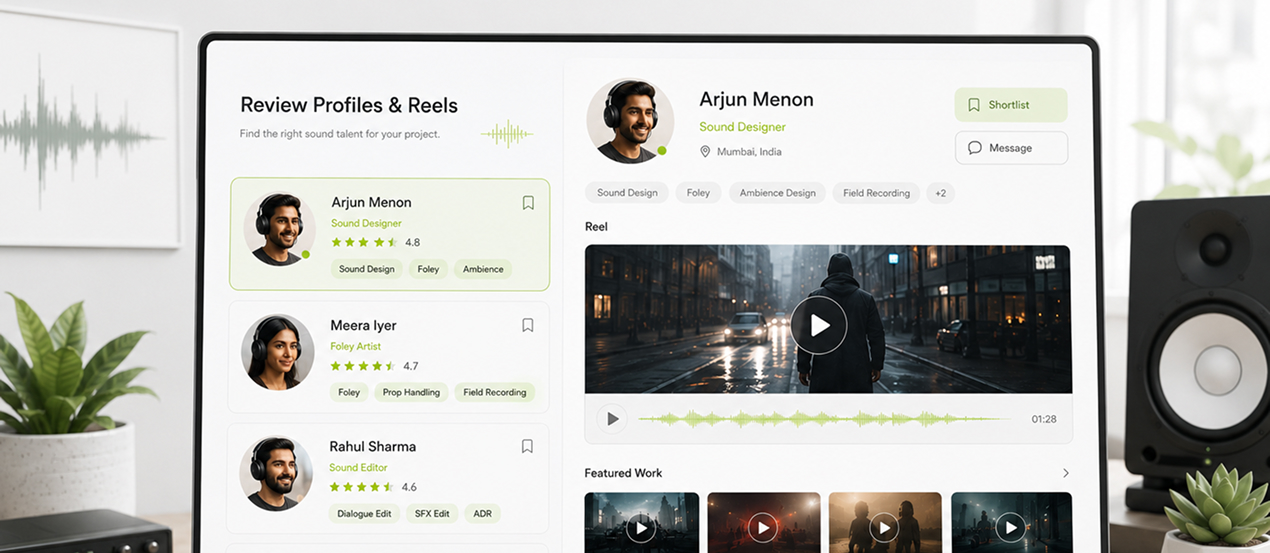
Task: Click Meera Iyer's avatar photo
Action: 278,352
